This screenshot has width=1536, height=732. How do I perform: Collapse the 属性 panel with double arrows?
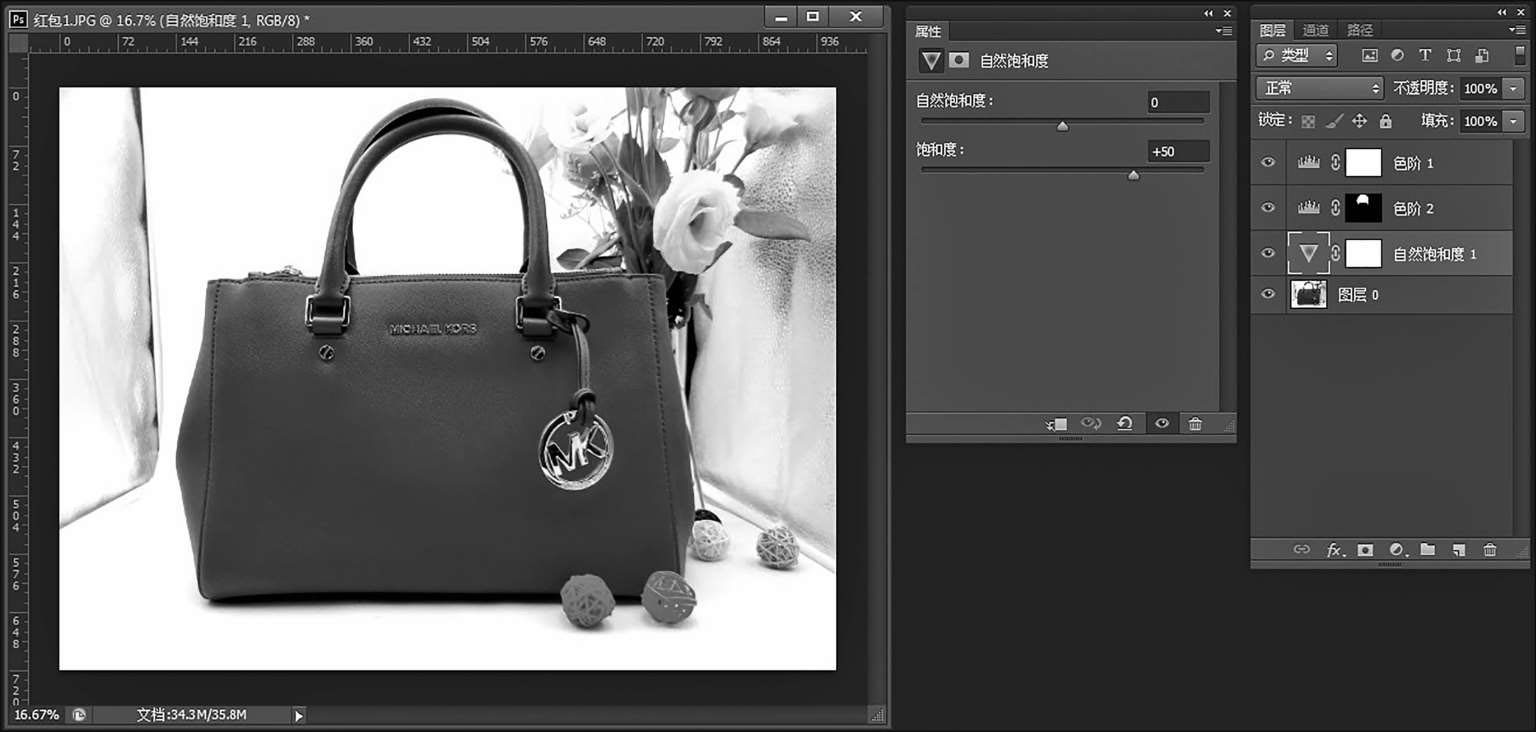click(1209, 13)
